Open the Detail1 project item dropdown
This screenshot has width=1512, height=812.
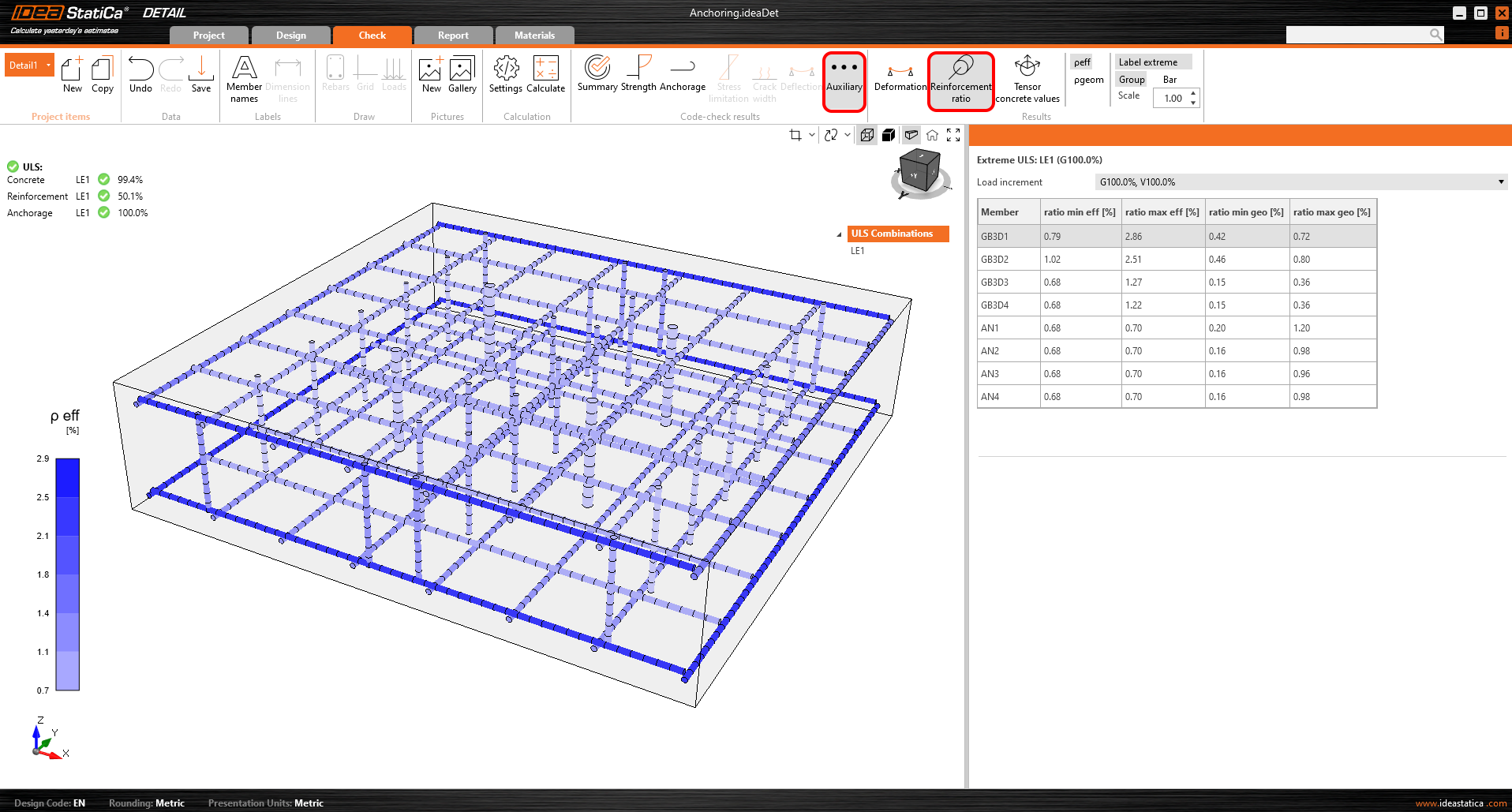point(49,65)
